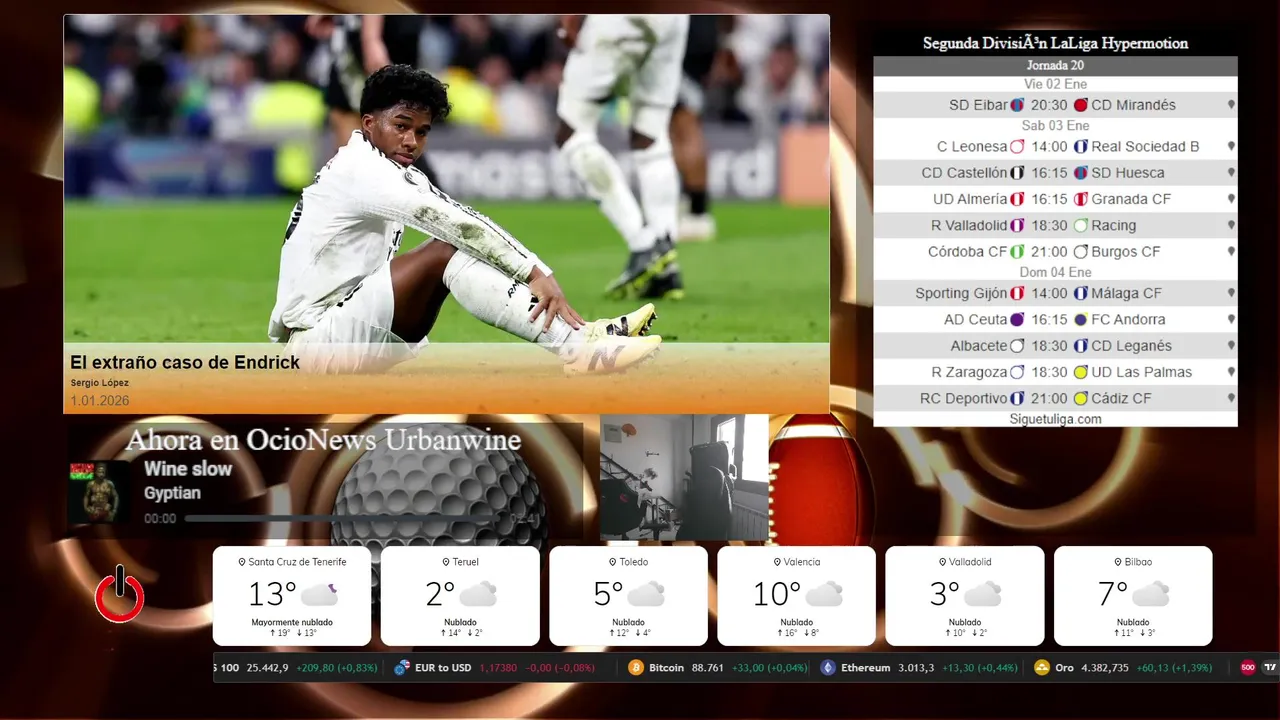Click the SD Eibar team crest
This screenshot has width=1280, height=720.
click(x=1017, y=105)
